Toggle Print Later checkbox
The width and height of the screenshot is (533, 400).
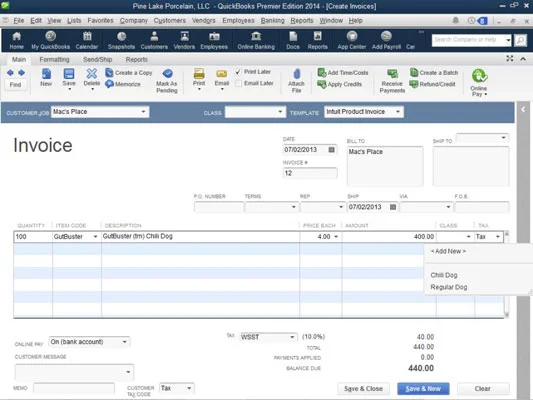[x=238, y=72]
